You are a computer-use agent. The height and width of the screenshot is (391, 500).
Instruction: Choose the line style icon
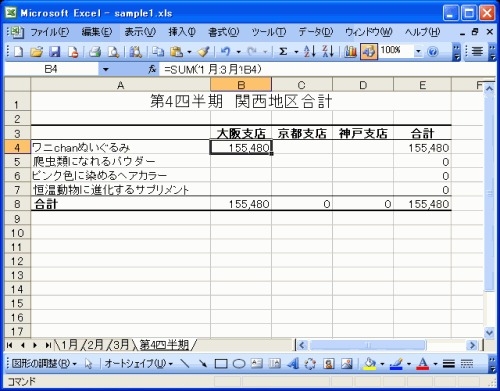(449, 364)
